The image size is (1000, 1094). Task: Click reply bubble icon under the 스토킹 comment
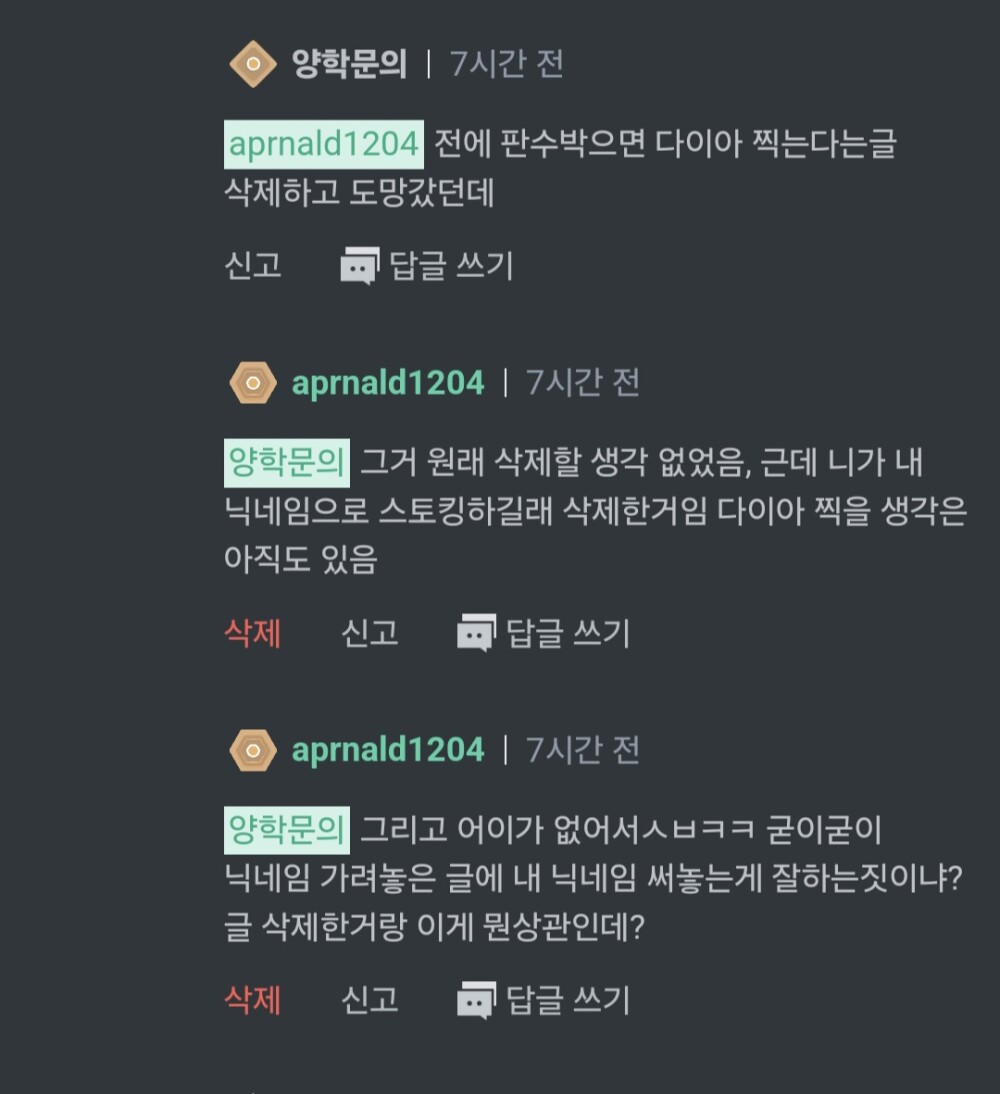[x=476, y=633]
